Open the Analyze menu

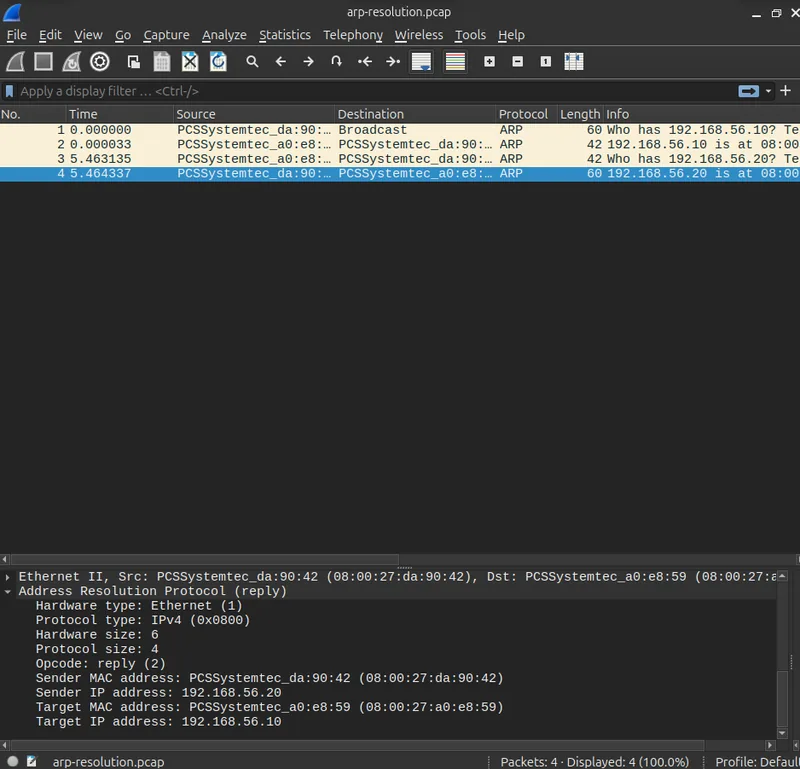(x=224, y=35)
